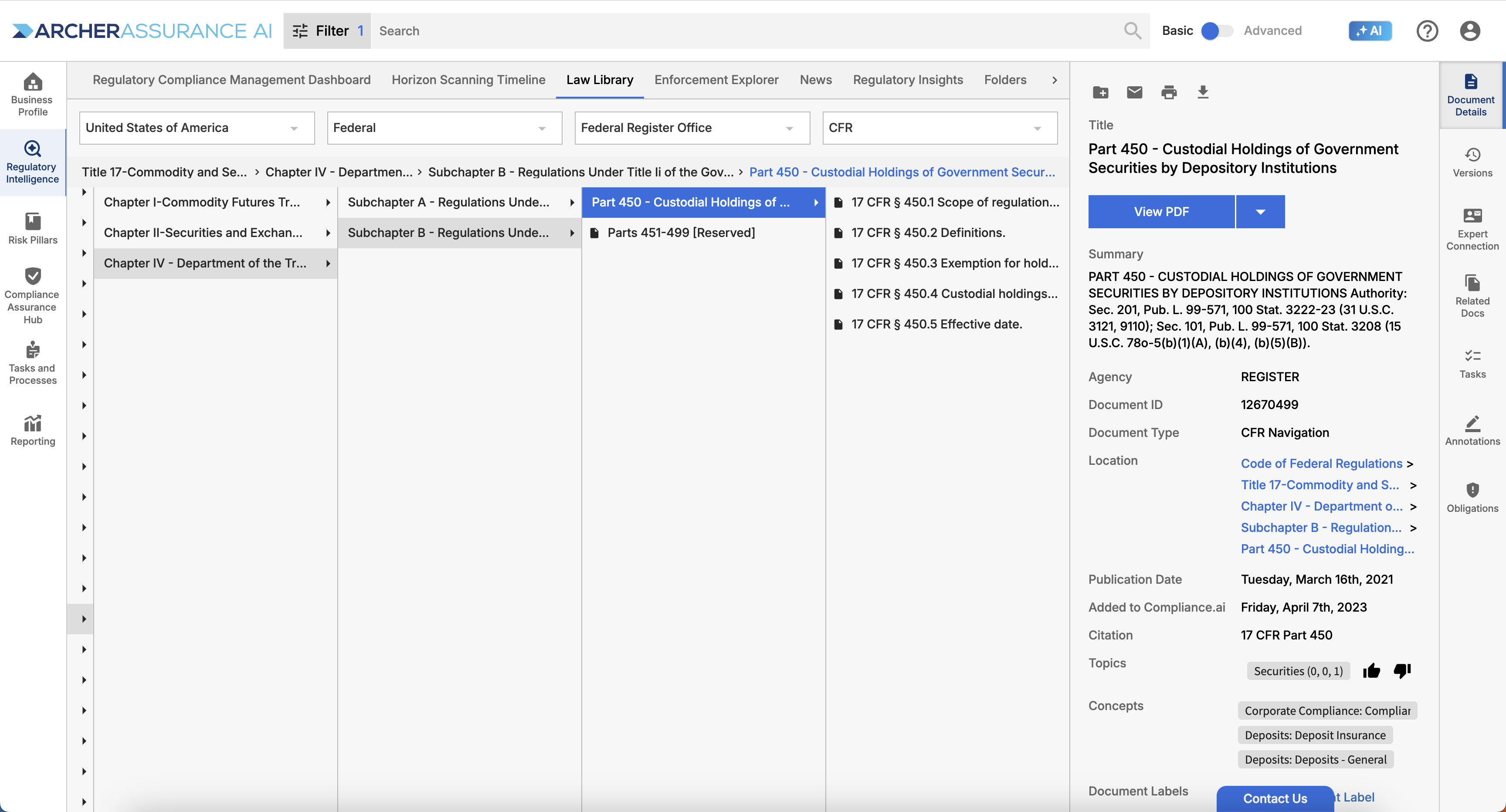Image resolution: width=1506 pixels, height=812 pixels.
Task: Email this document via envelope icon
Action: point(1134,92)
